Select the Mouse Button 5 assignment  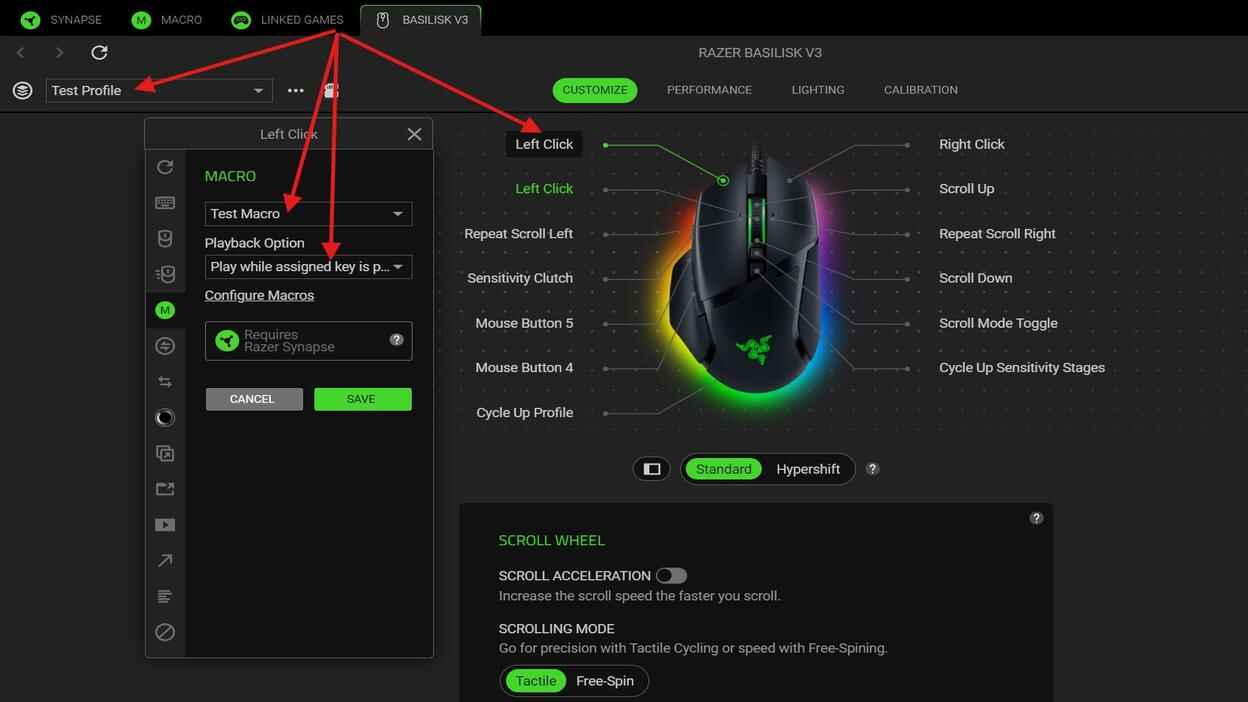(524, 323)
